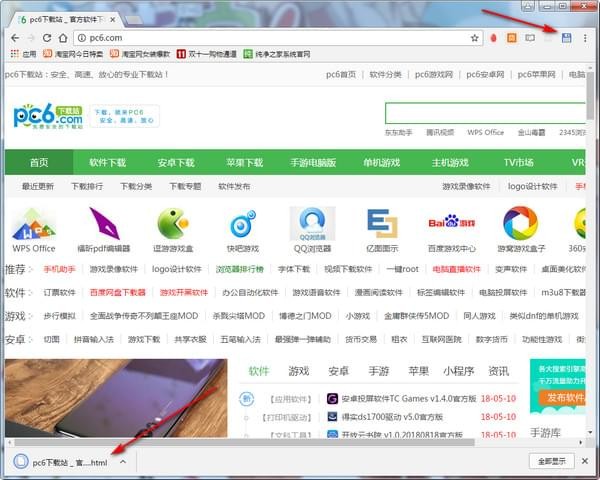This screenshot has width=600, height=480.
Task: Click the 淘宝网今日特卖 bookmark
Action: (x=73, y=54)
